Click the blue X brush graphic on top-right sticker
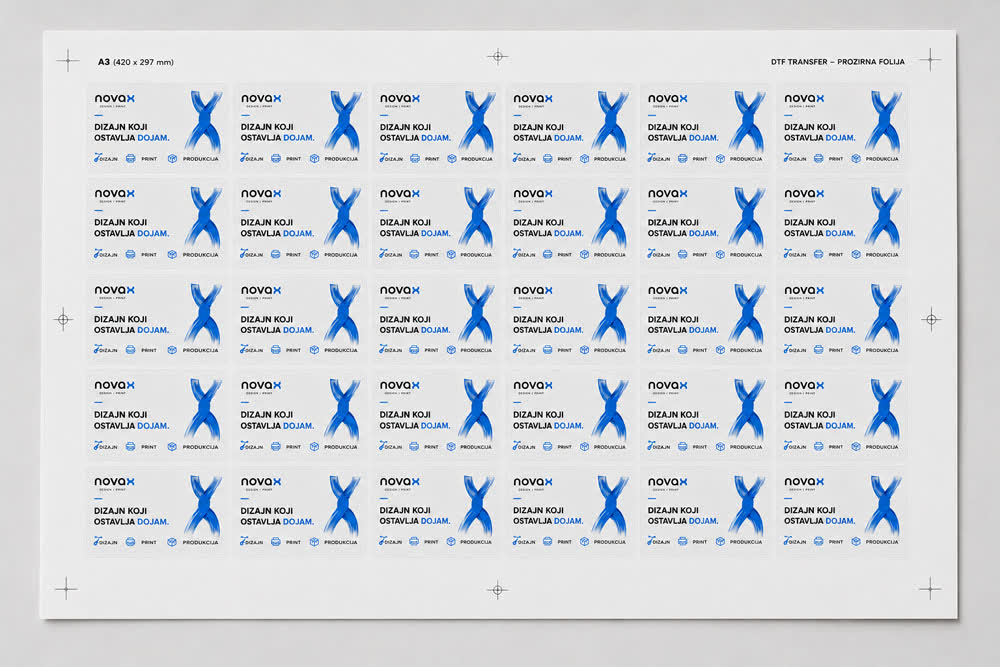The height and width of the screenshot is (667, 1000). (883, 121)
